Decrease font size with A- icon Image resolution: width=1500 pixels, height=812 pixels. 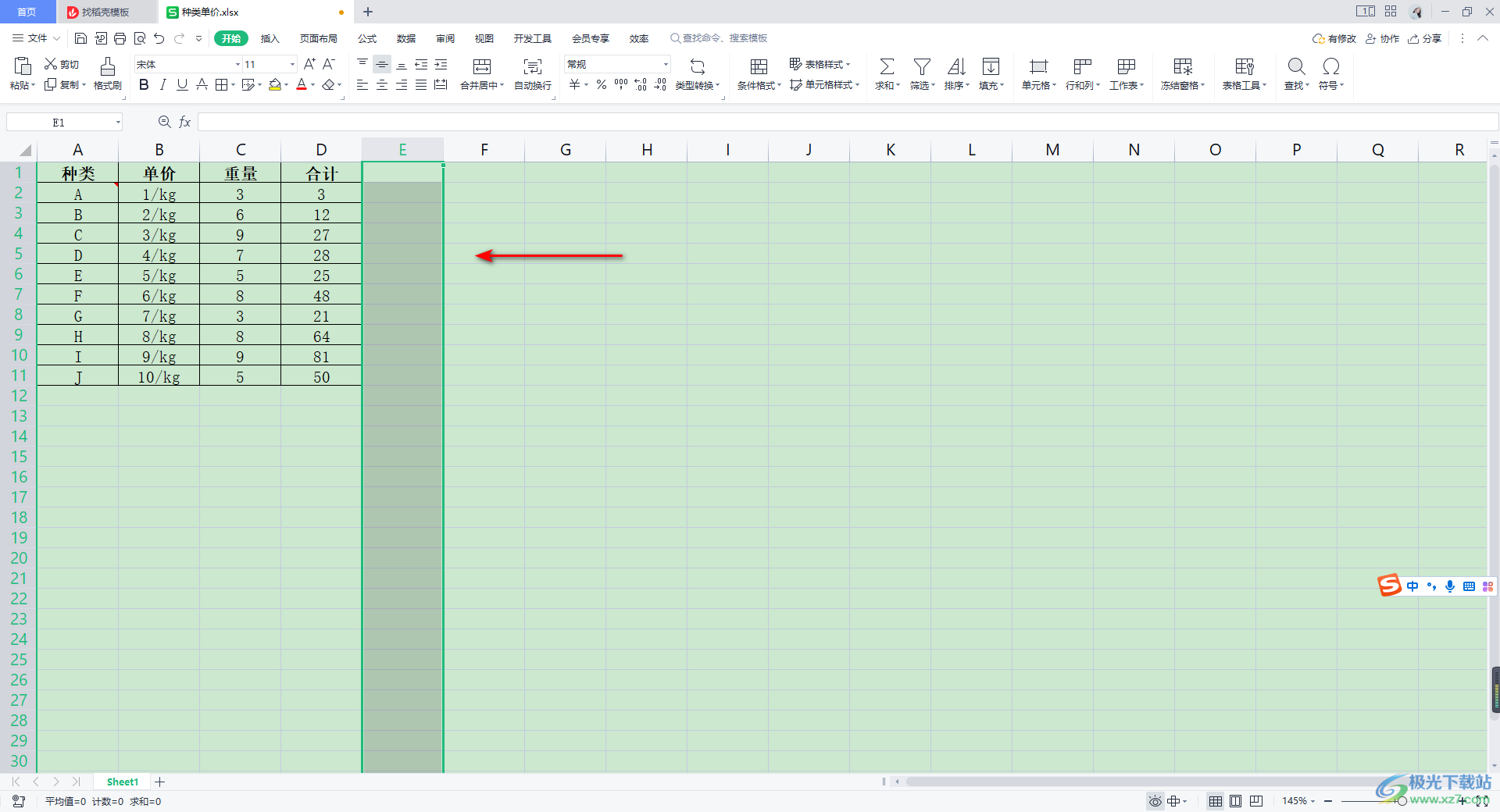pyautogui.click(x=329, y=64)
